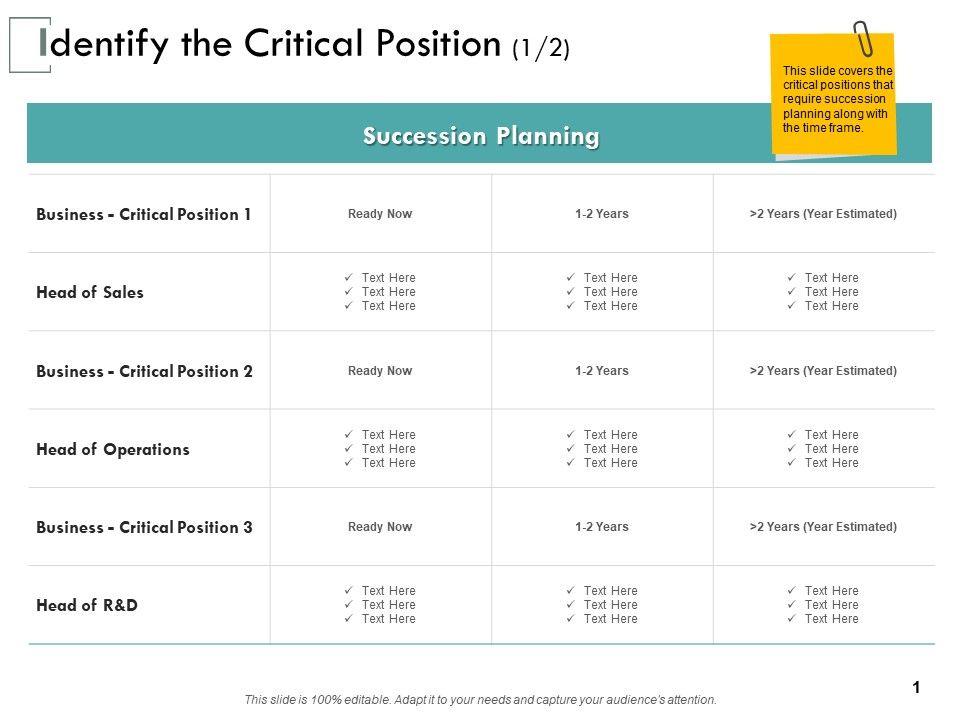Select Business - Critical Position 3 label
Image resolution: width=960 pixels, height=720 pixels.
pos(144,527)
